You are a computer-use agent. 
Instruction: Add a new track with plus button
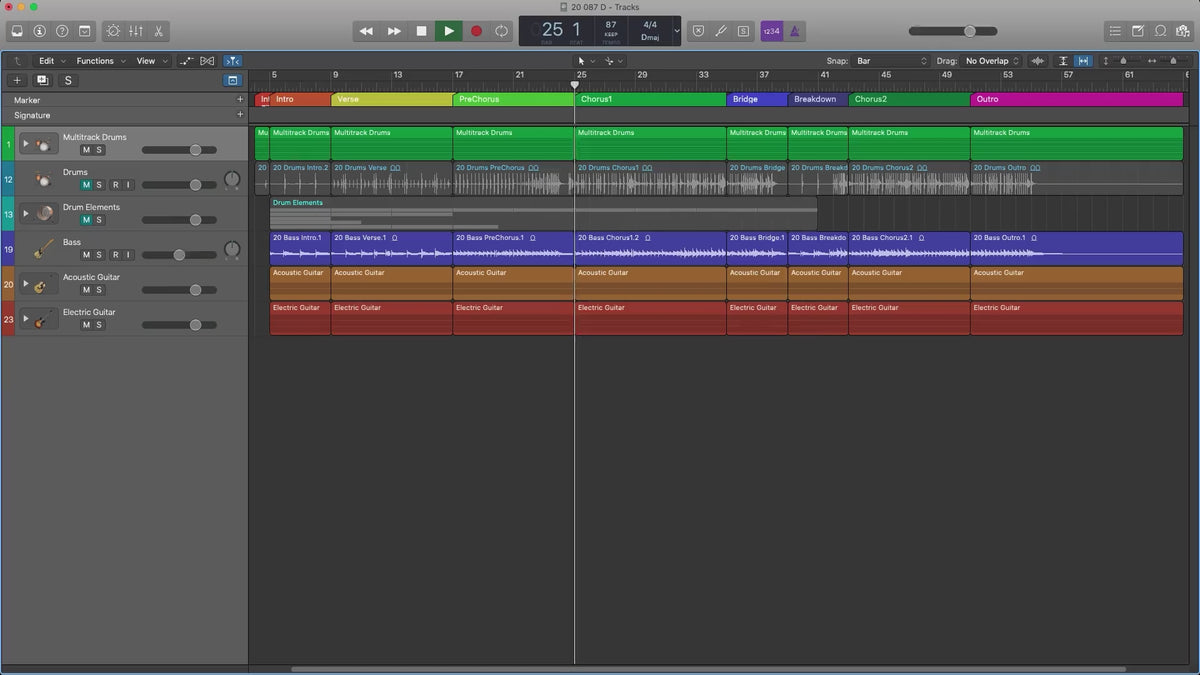(17, 80)
